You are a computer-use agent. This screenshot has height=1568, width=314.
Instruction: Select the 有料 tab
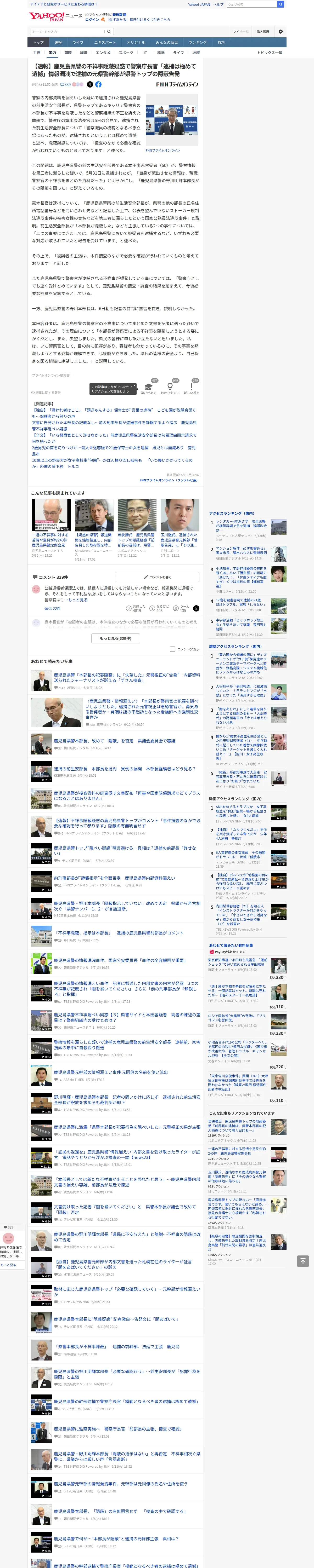click(221, 43)
